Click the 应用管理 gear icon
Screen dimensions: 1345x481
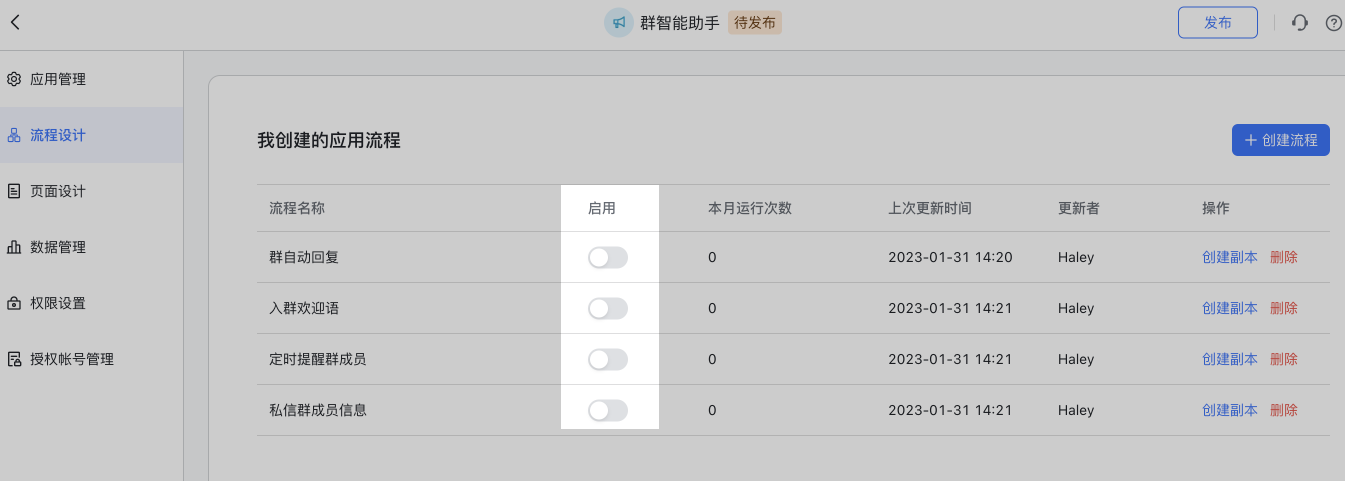[14, 79]
